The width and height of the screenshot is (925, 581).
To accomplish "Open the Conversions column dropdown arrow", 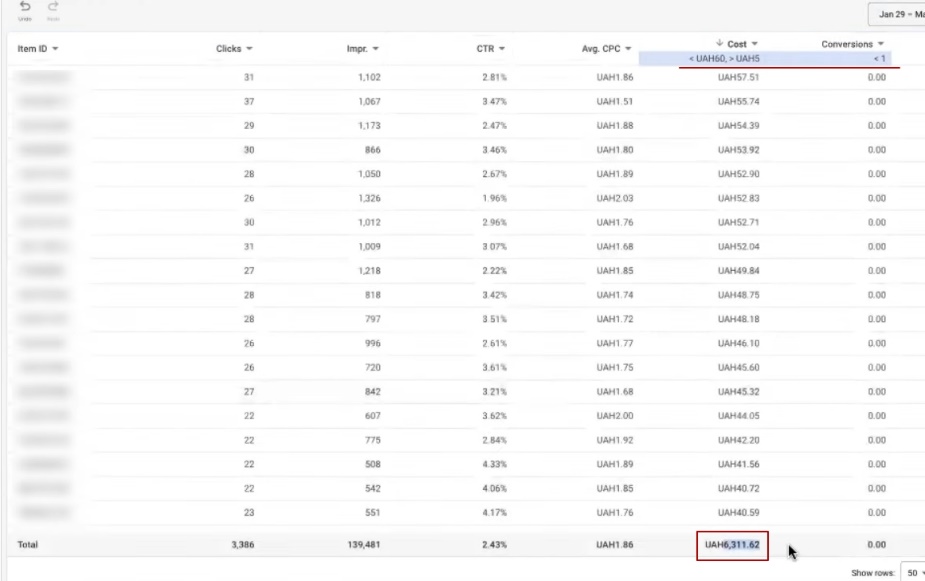I will tap(881, 44).
